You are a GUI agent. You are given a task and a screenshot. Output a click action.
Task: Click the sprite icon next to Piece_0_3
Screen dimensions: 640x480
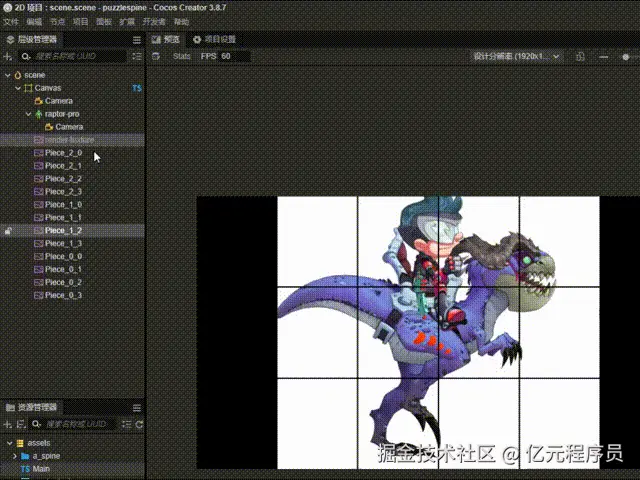tap(39, 295)
